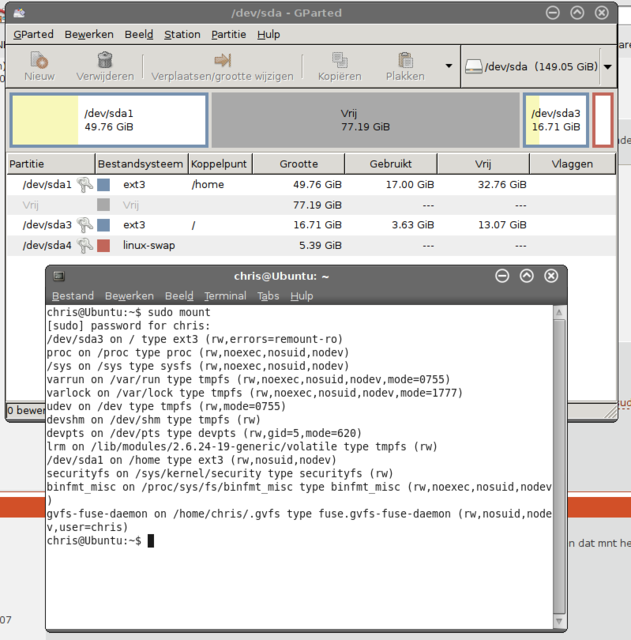Open the Tabs menu in the terminal
The height and width of the screenshot is (640, 631).
tap(268, 296)
